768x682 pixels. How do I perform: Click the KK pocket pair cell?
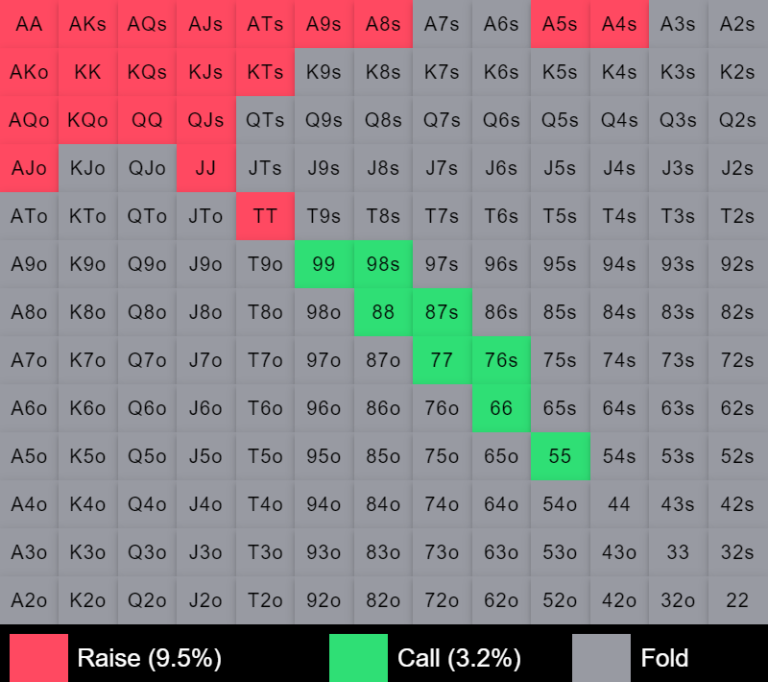coord(88,72)
